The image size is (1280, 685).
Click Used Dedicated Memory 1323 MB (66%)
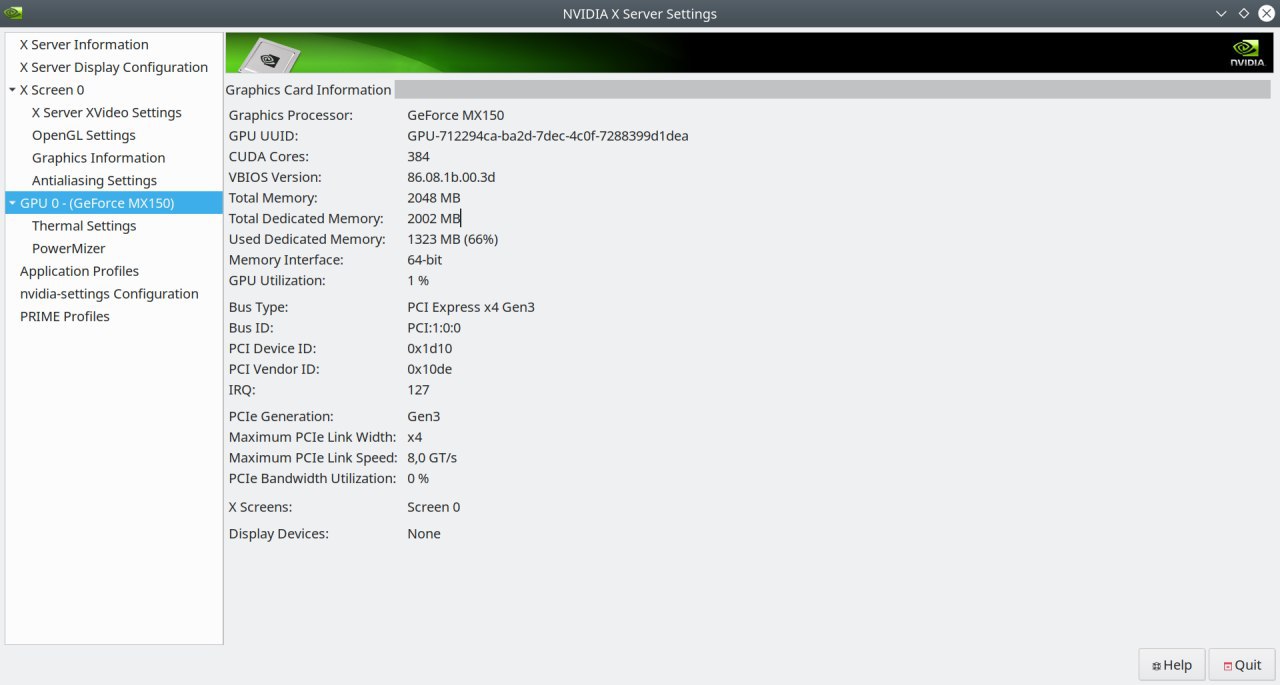[452, 239]
